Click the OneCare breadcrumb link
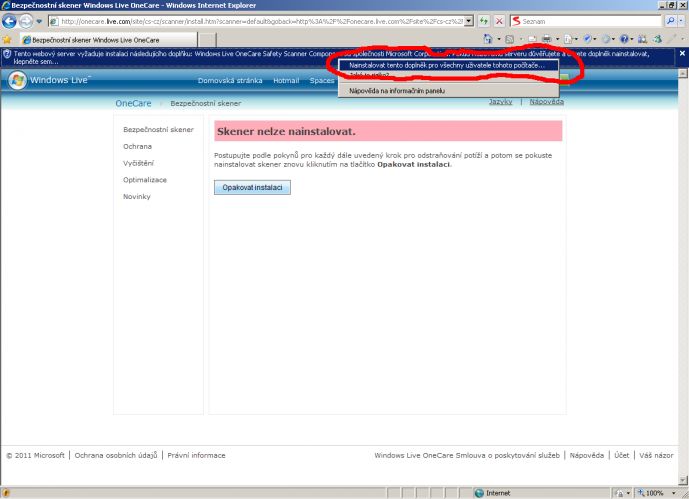Image resolution: width=689 pixels, height=499 pixels. tap(133, 103)
